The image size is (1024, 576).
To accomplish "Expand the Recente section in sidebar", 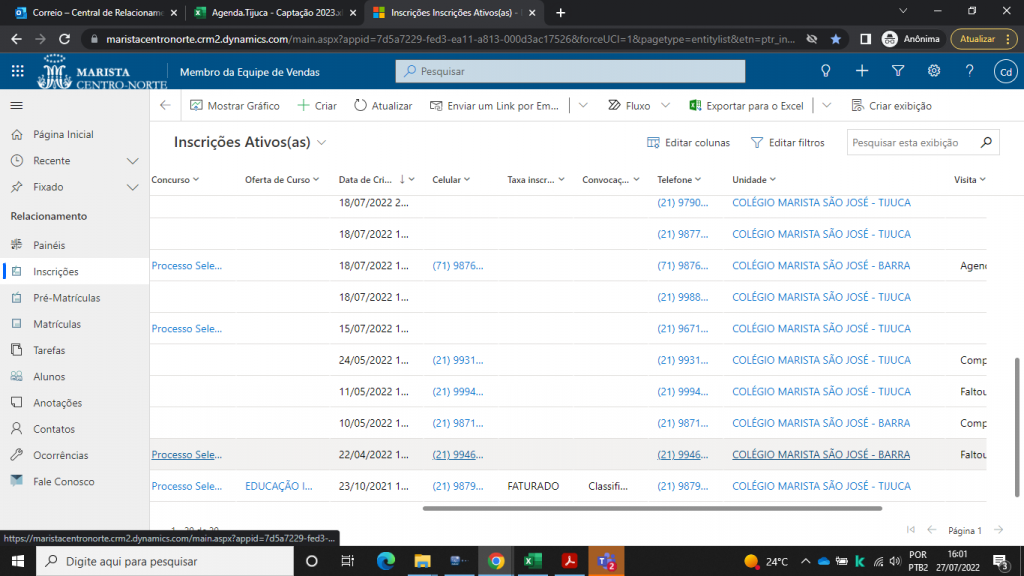I will pos(133,161).
